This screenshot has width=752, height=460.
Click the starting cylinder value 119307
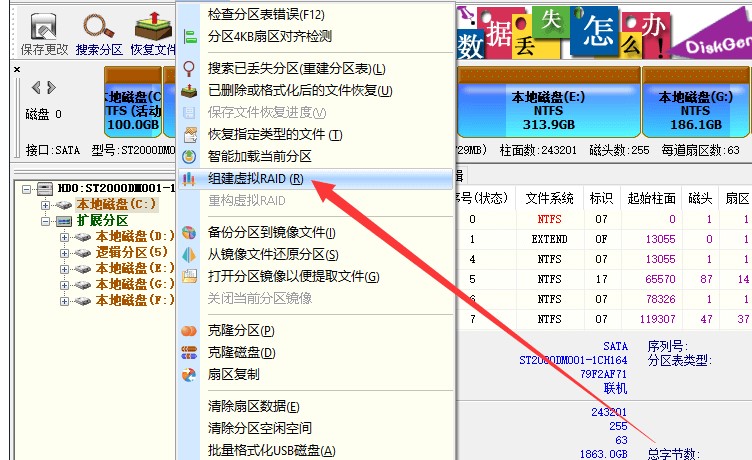[658, 319]
